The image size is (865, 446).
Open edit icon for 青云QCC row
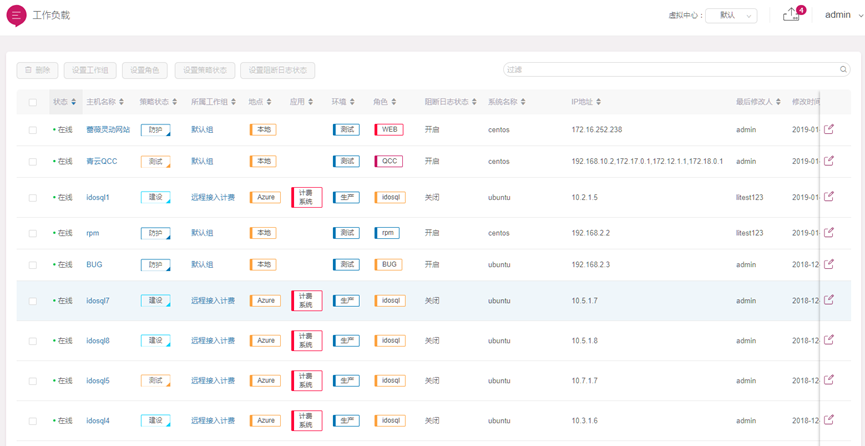click(829, 161)
